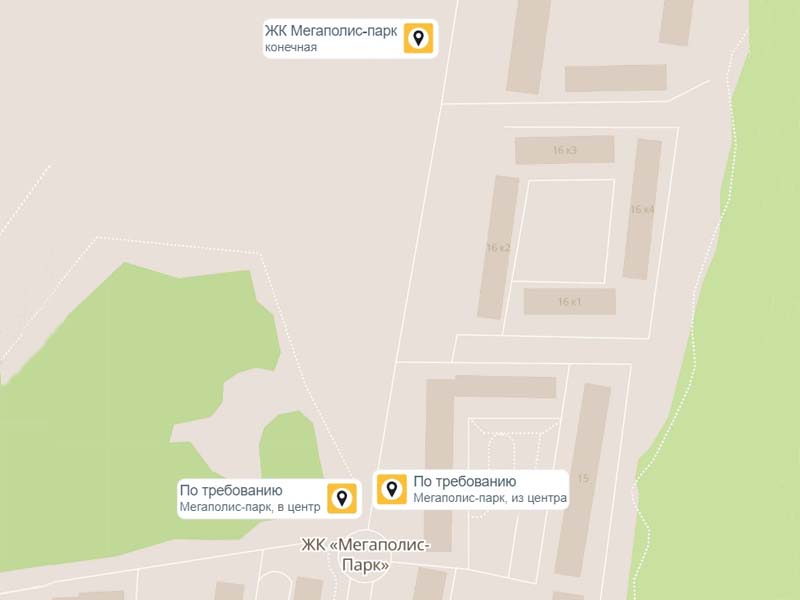This screenshot has height=600, width=800.
Task: Click the ЖК Мегаполис-парк terminal stop pin icon
Action: click(x=418, y=38)
